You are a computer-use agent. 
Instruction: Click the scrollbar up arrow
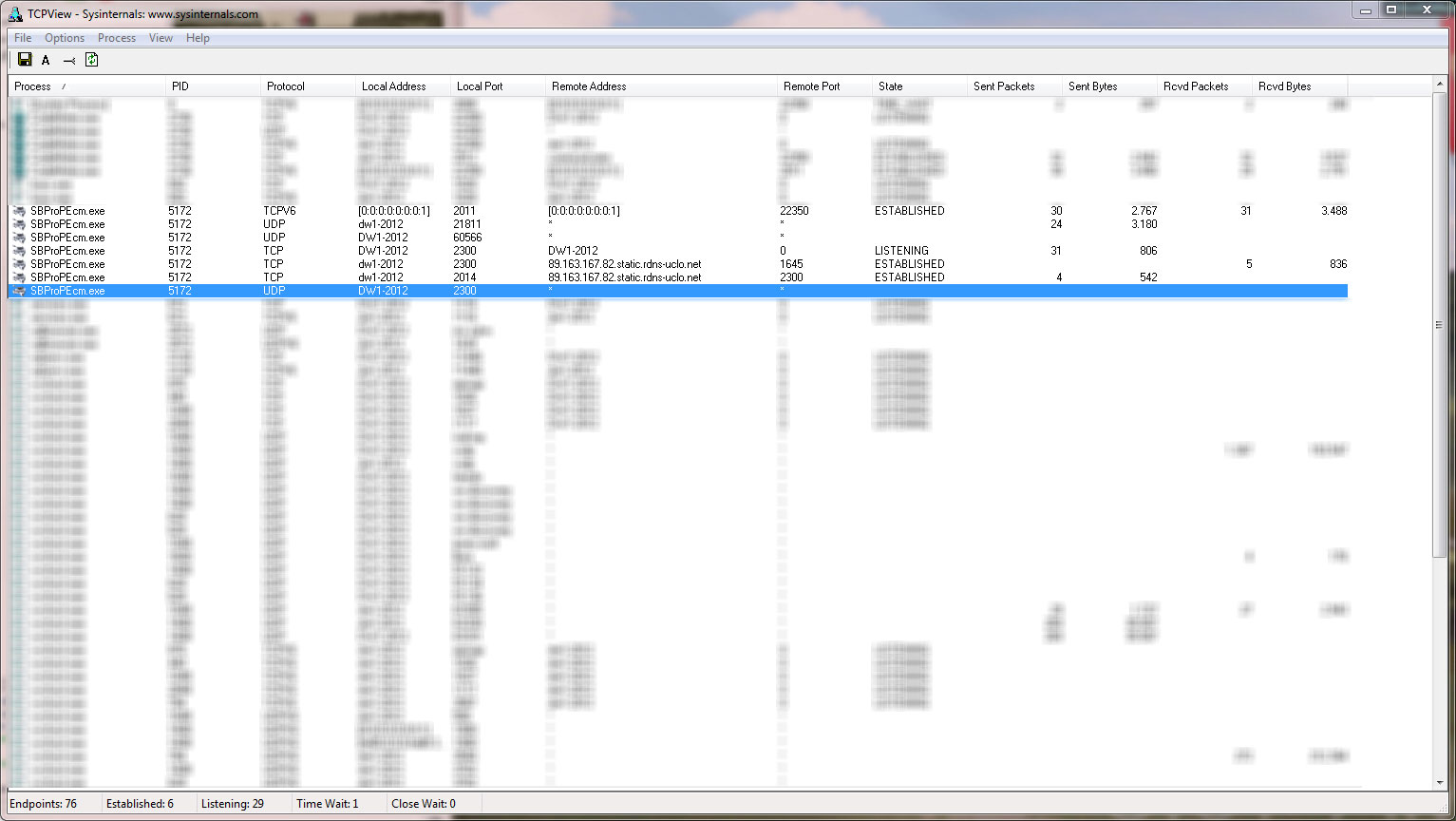tap(1440, 84)
